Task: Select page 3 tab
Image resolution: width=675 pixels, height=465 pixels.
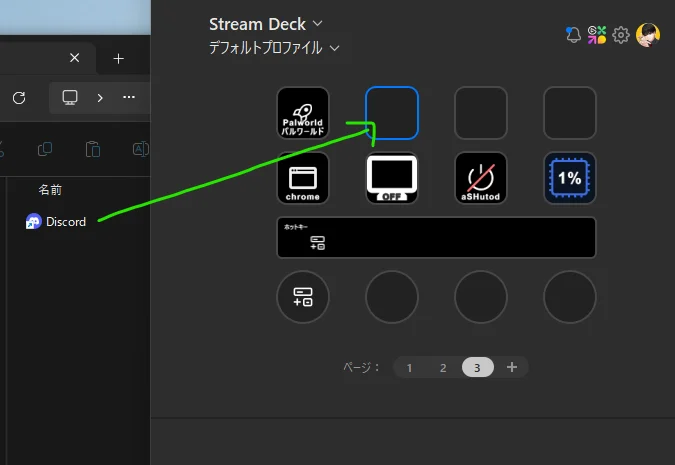Action: (477, 367)
